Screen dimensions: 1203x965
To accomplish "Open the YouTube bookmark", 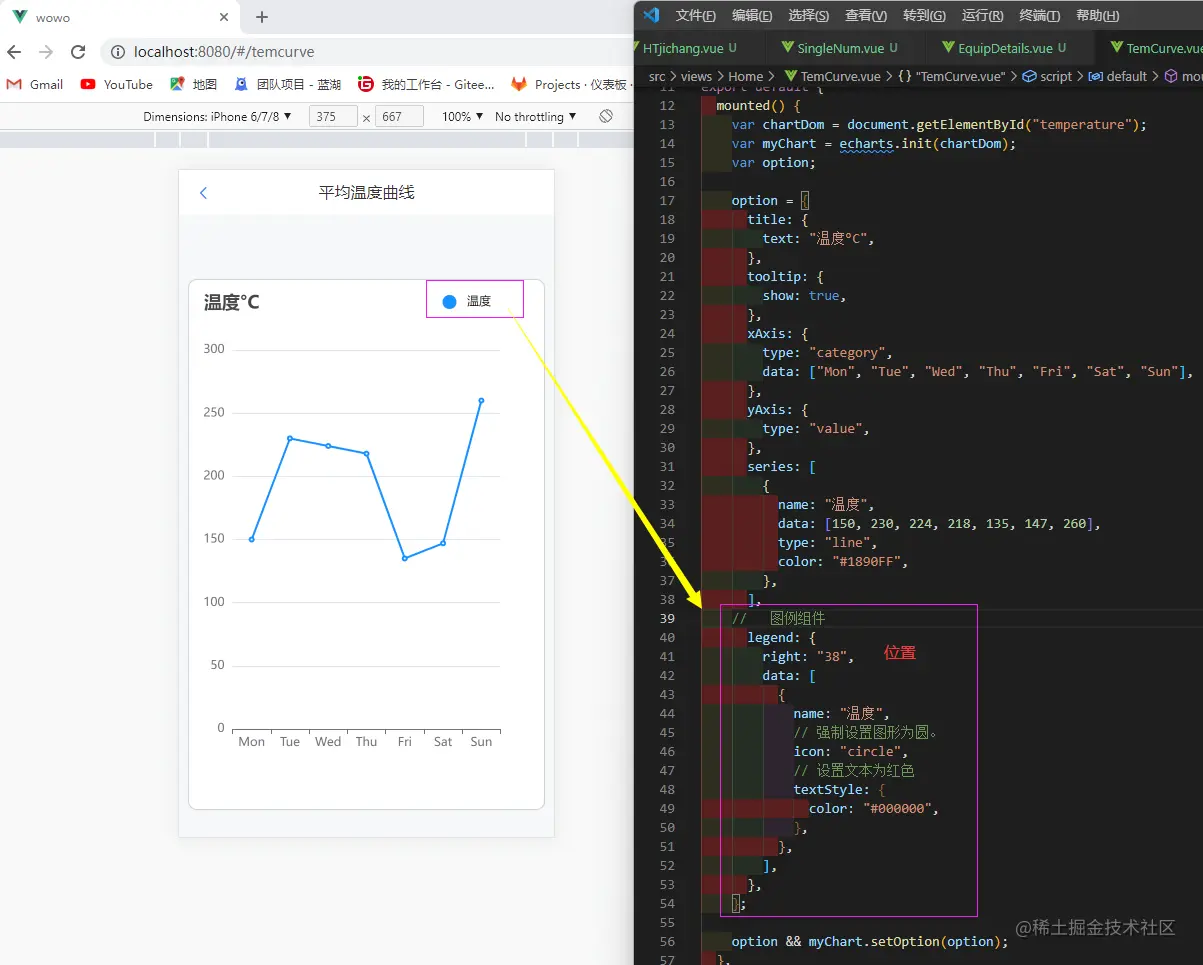I will pos(117,84).
